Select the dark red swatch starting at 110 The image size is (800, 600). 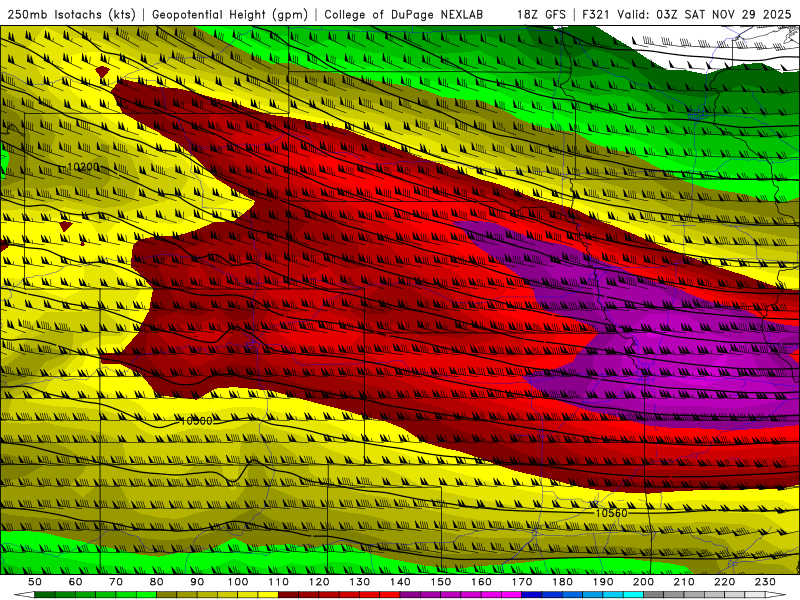(x=288, y=595)
